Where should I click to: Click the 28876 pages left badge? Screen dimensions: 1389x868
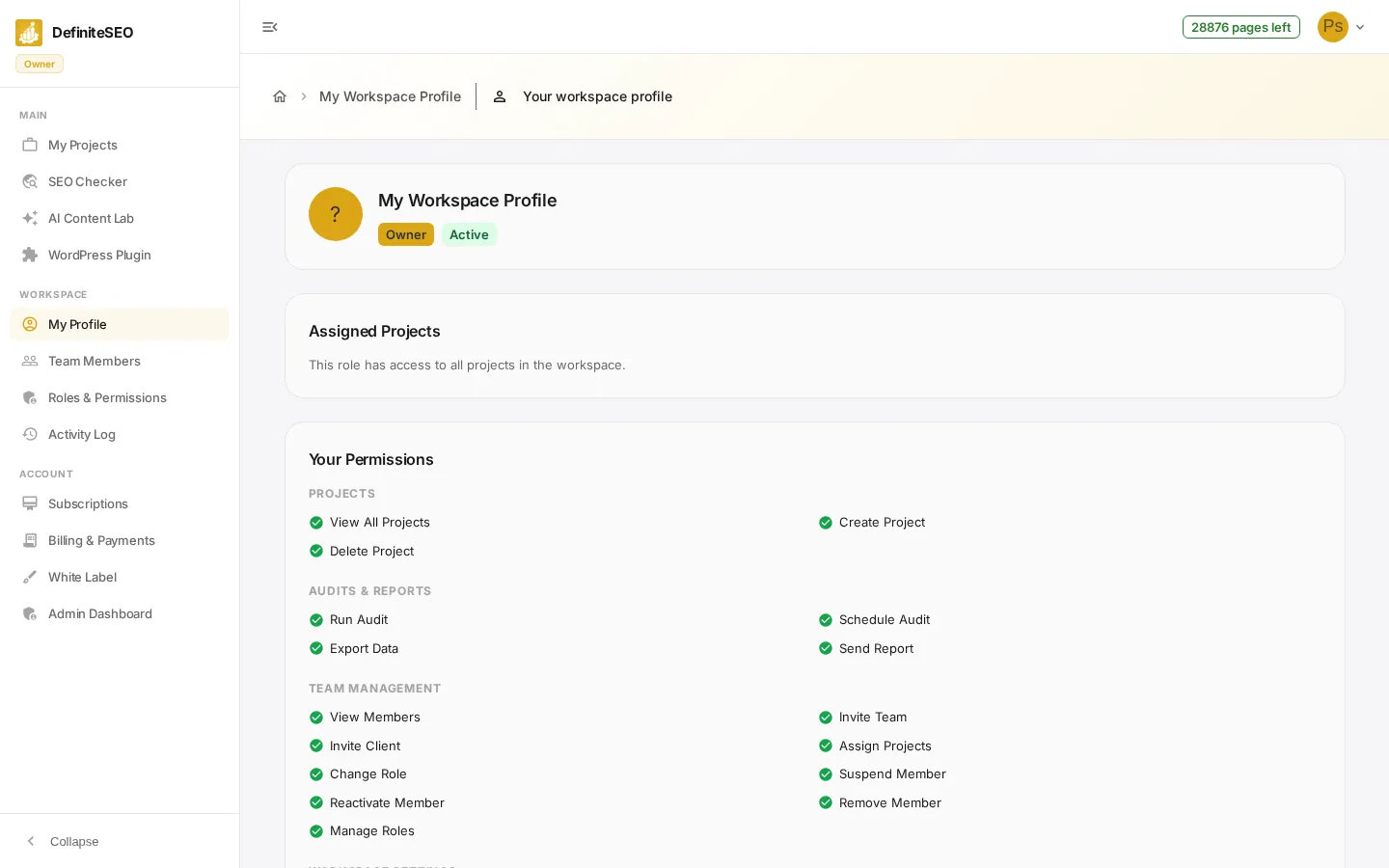[1241, 27]
